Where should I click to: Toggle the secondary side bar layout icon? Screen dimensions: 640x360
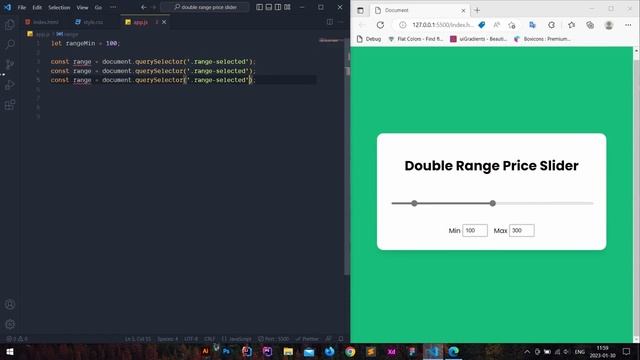coord(278,7)
